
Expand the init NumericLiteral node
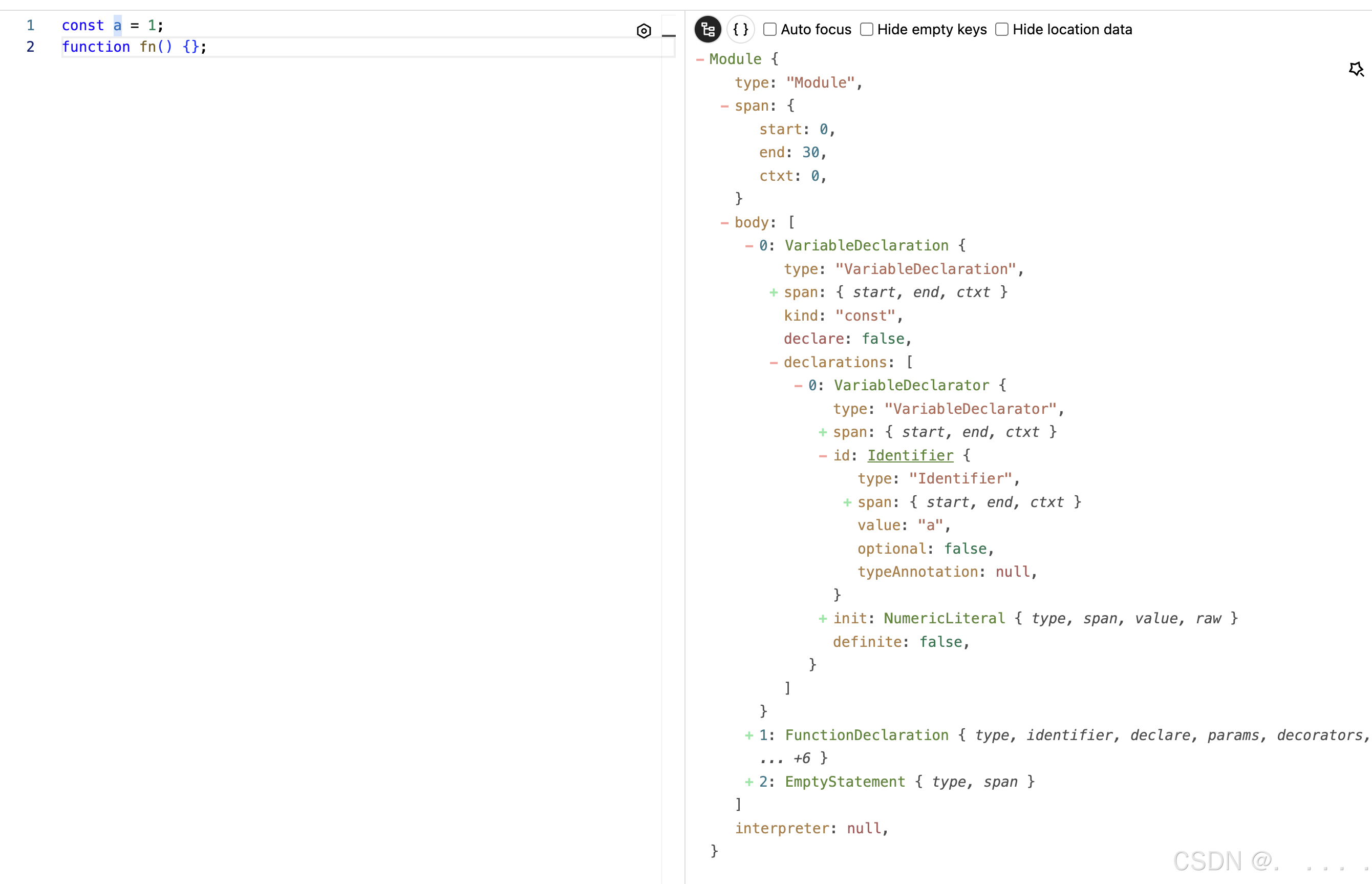[x=822, y=619]
